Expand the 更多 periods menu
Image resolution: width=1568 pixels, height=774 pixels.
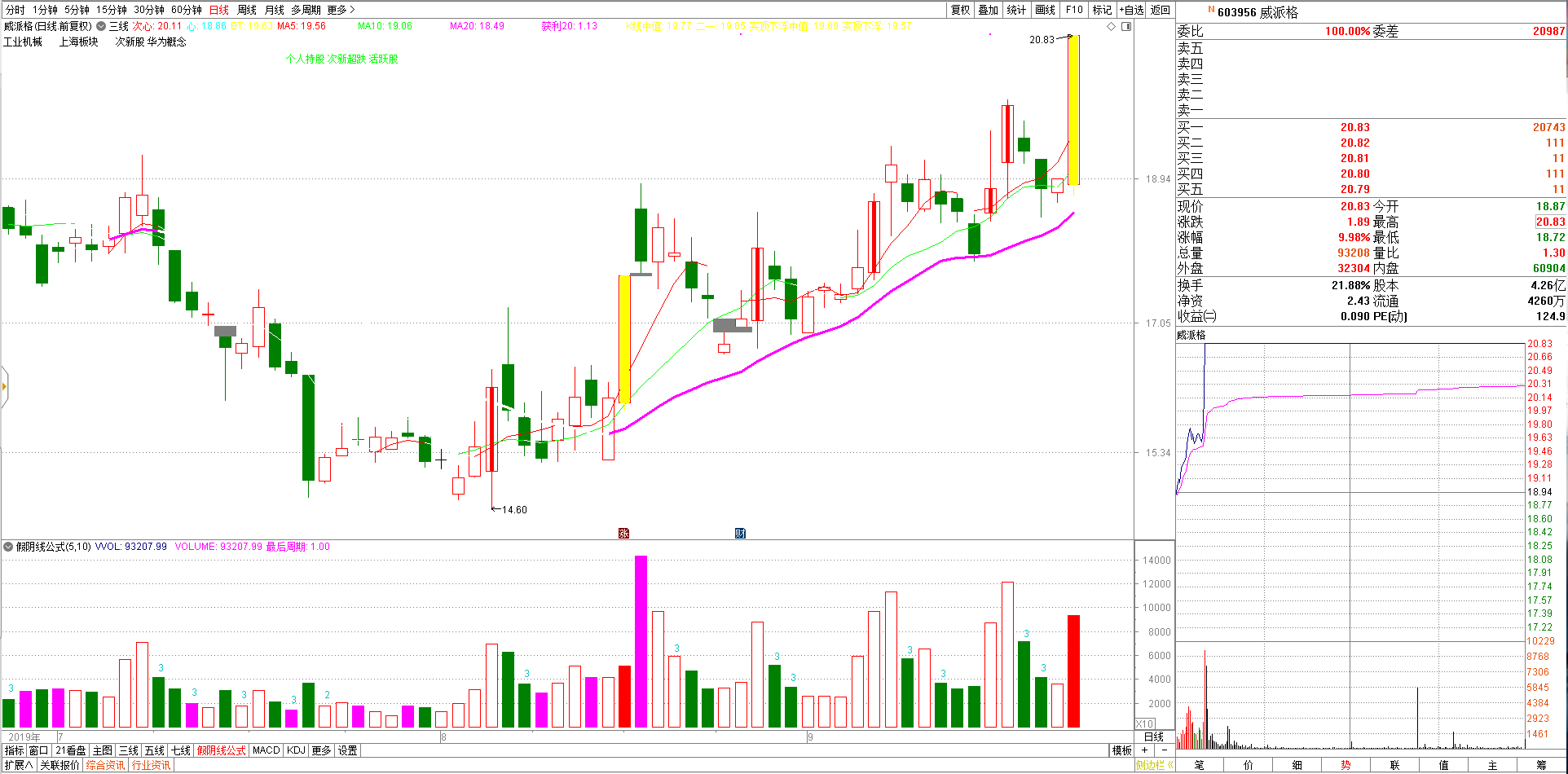click(341, 10)
